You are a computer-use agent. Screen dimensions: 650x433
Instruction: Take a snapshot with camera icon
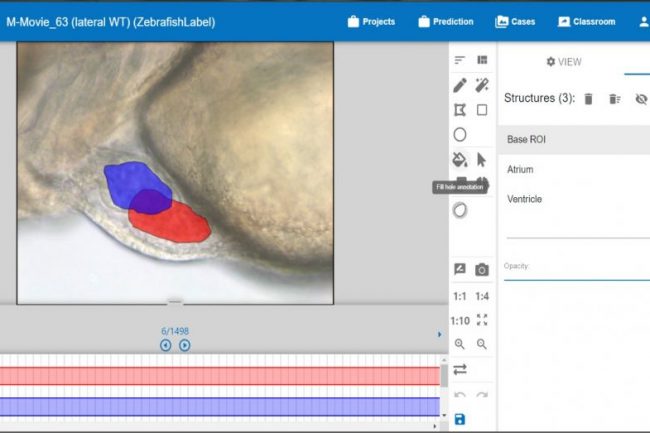(482, 270)
